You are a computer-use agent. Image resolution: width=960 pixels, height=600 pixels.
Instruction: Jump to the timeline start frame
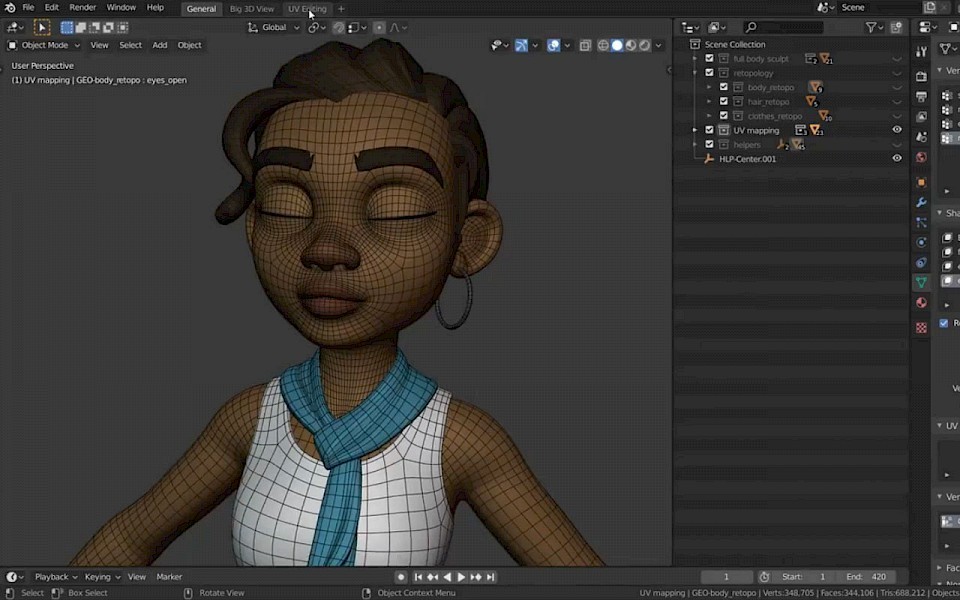pos(418,577)
